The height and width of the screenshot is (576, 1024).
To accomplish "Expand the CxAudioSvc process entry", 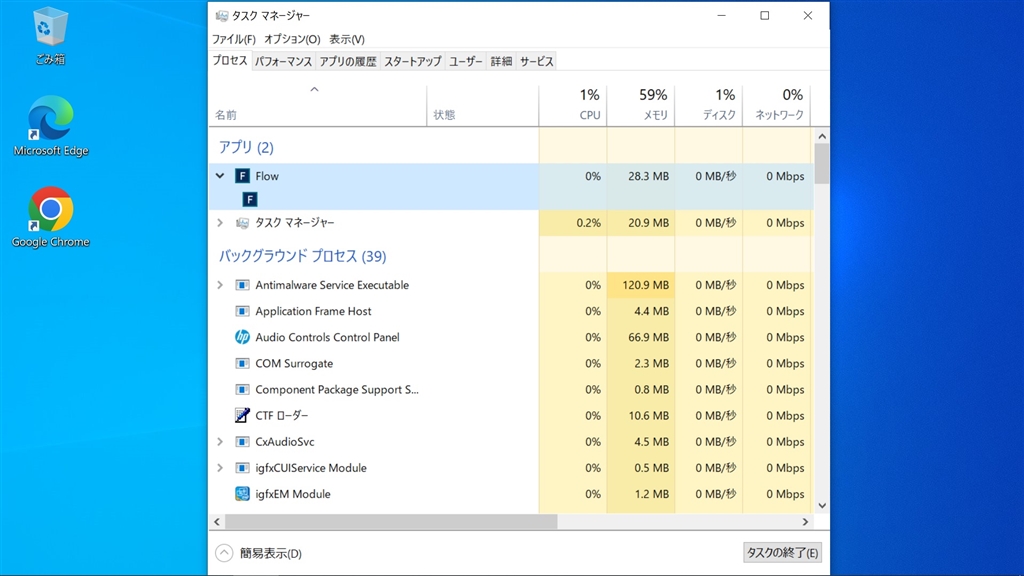I will [220, 441].
